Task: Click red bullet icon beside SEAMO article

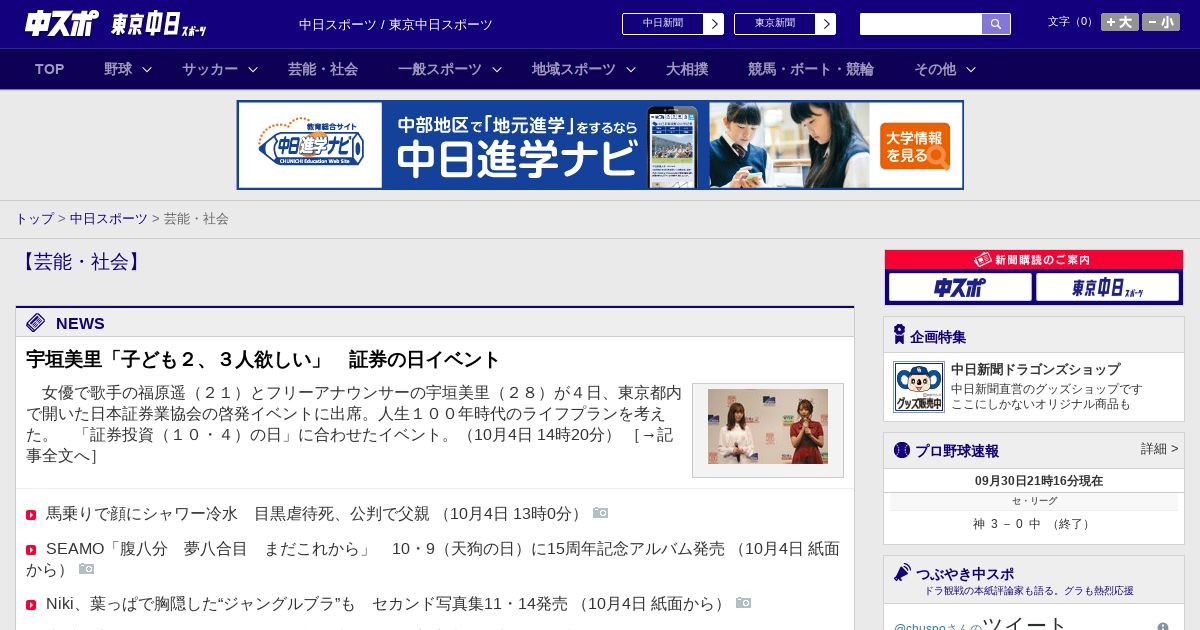Action: pos(31,550)
